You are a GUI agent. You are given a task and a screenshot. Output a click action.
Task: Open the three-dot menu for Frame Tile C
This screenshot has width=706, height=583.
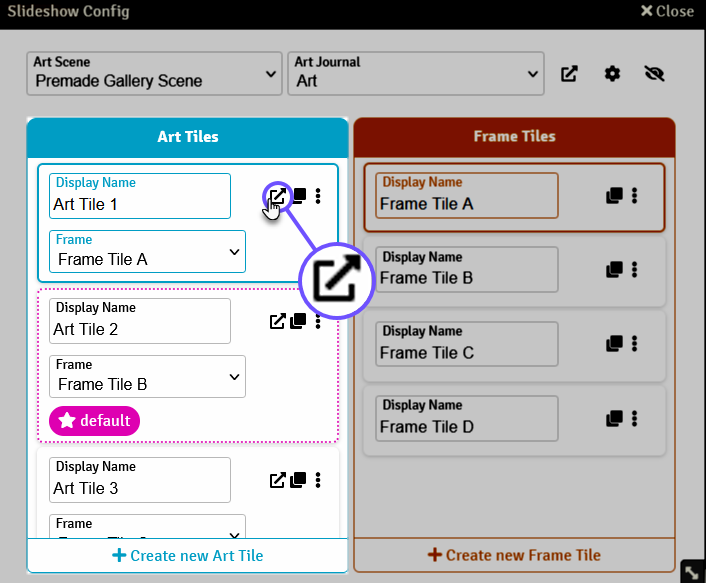[634, 344]
